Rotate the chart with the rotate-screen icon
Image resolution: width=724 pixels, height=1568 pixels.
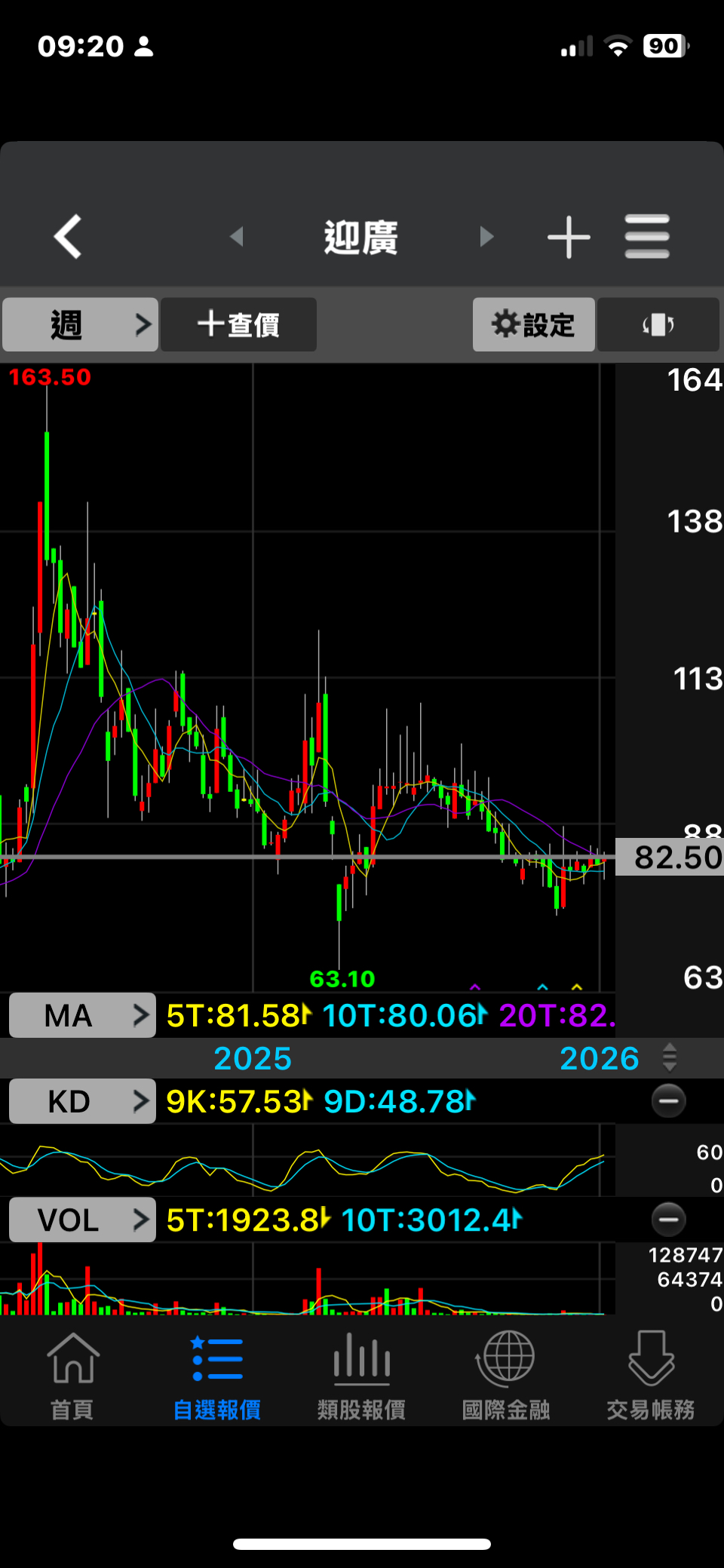pos(658,324)
